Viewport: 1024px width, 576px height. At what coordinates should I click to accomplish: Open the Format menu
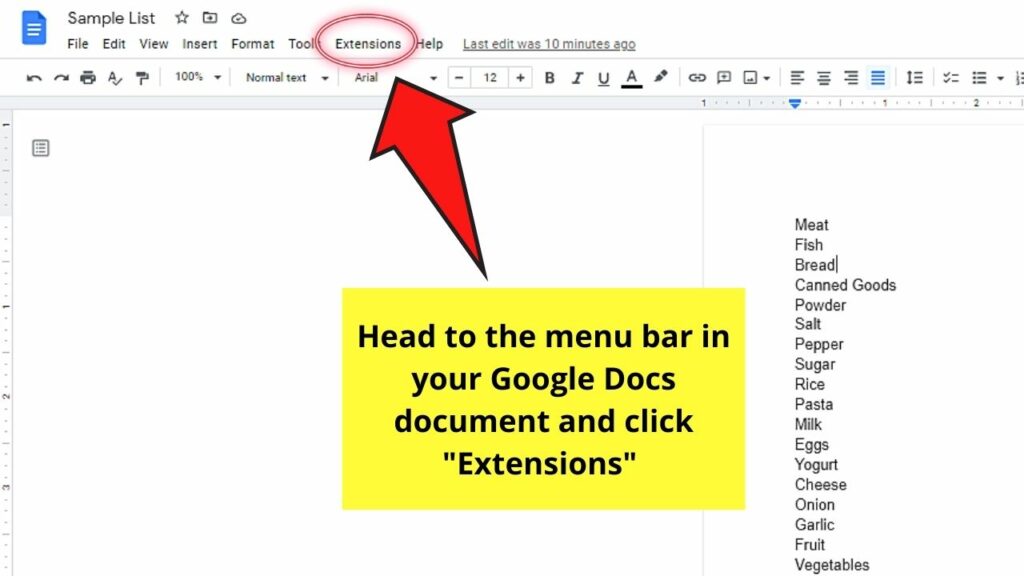[x=252, y=44]
